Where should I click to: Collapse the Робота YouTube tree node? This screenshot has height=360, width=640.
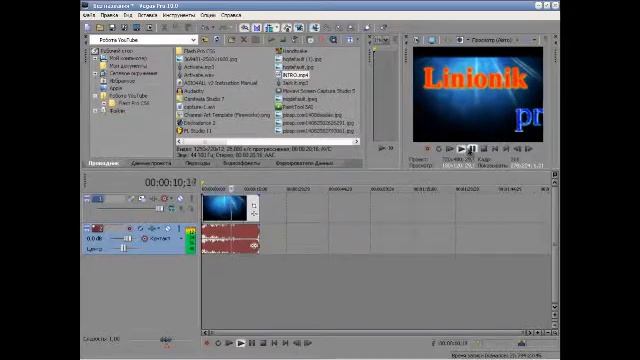[95, 96]
